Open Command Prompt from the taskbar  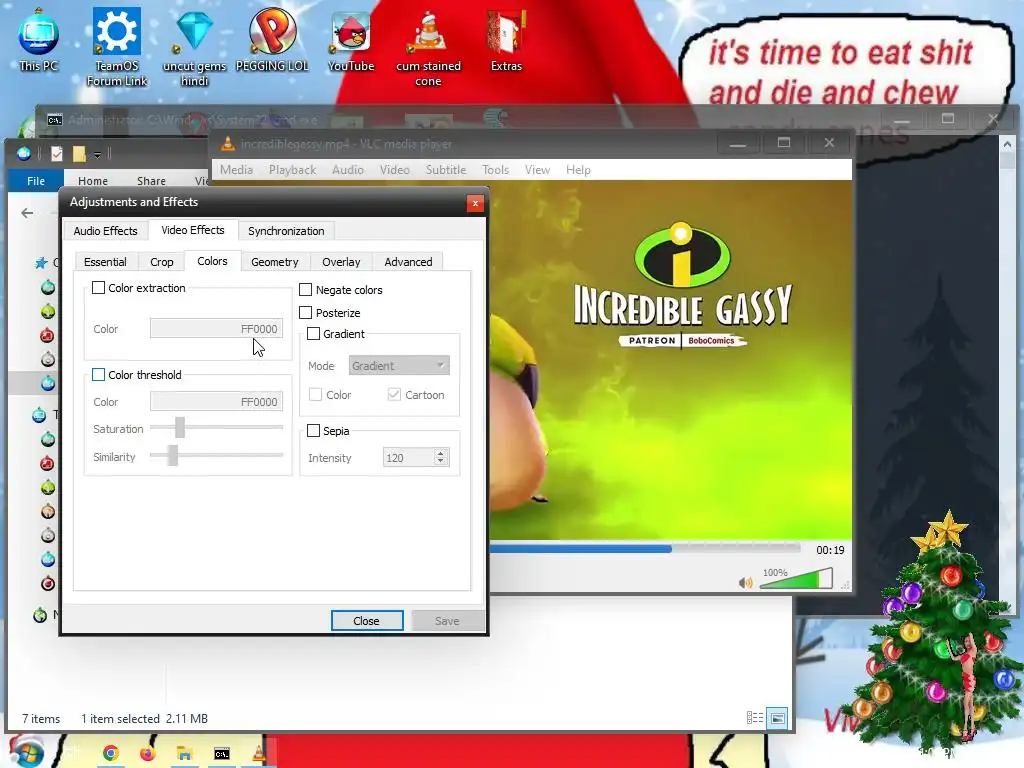pyautogui.click(x=222, y=754)
